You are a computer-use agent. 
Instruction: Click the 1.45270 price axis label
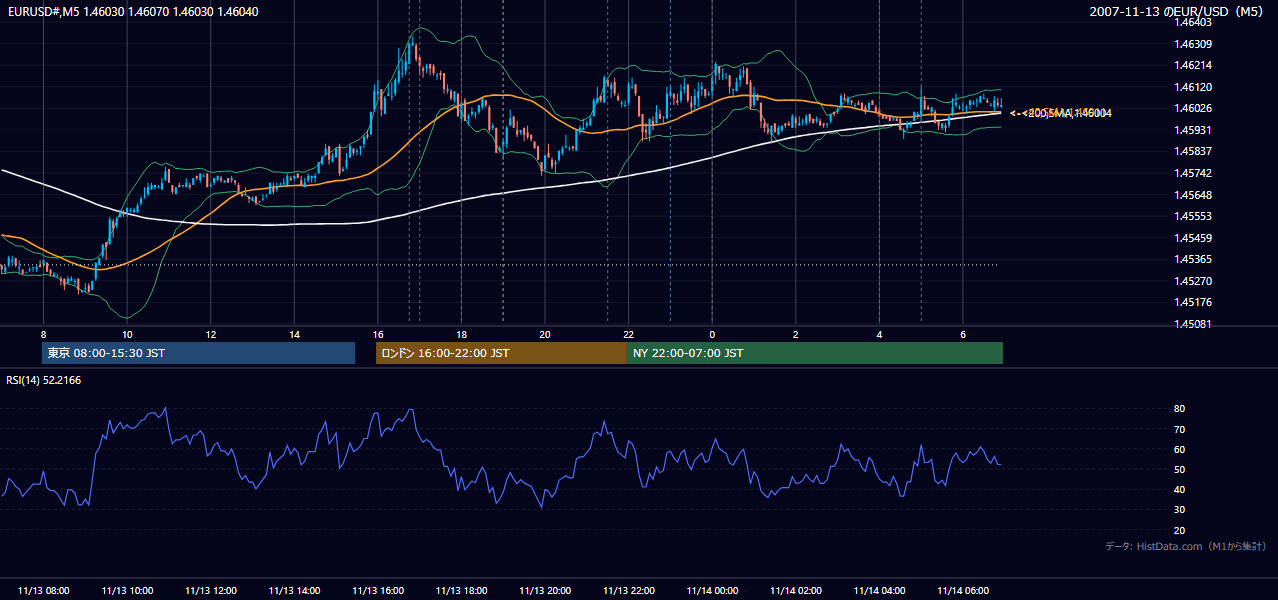(x=1193, y=281)
